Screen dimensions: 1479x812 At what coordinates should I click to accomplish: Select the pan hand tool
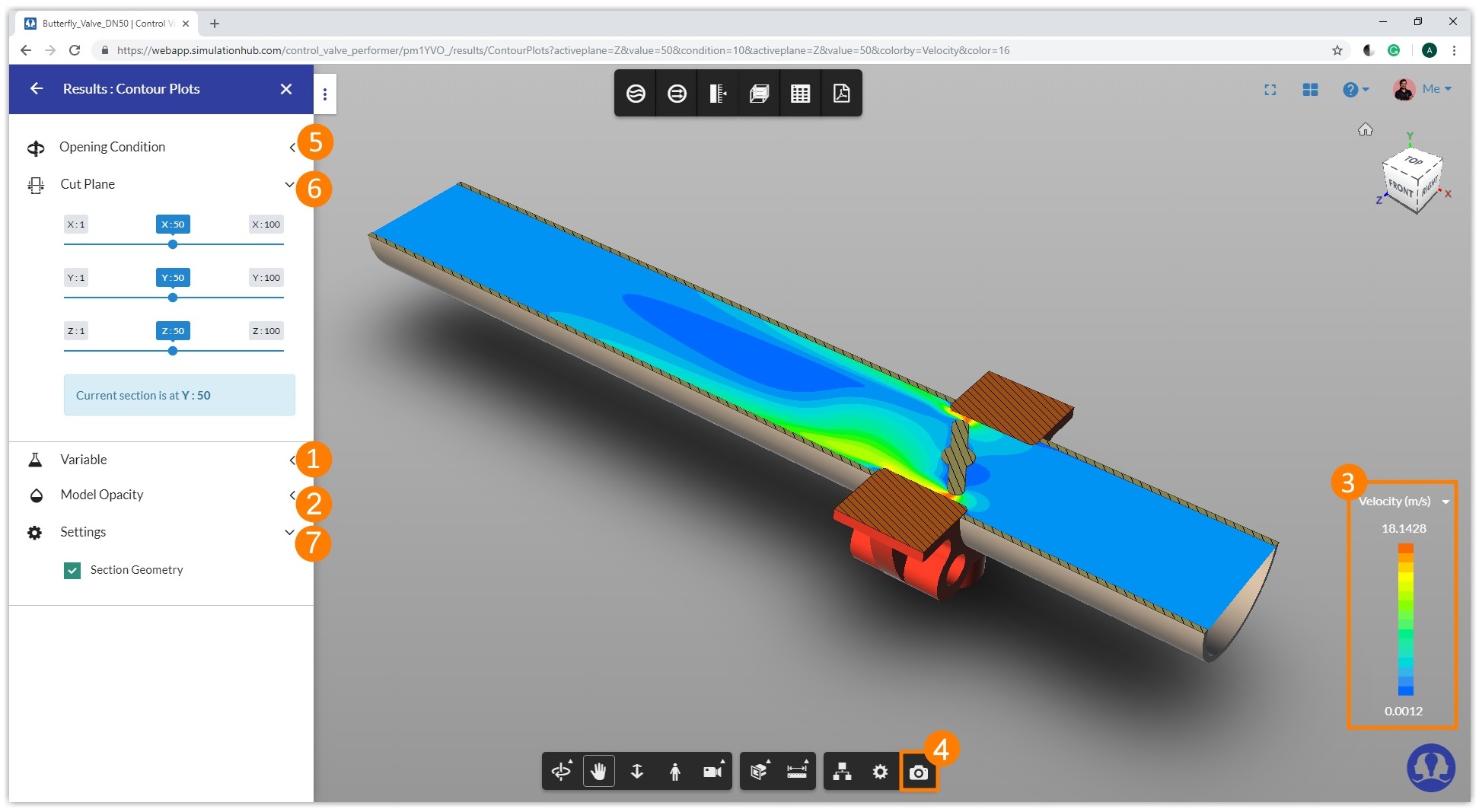pyautogui.click(x=599, y=771)
